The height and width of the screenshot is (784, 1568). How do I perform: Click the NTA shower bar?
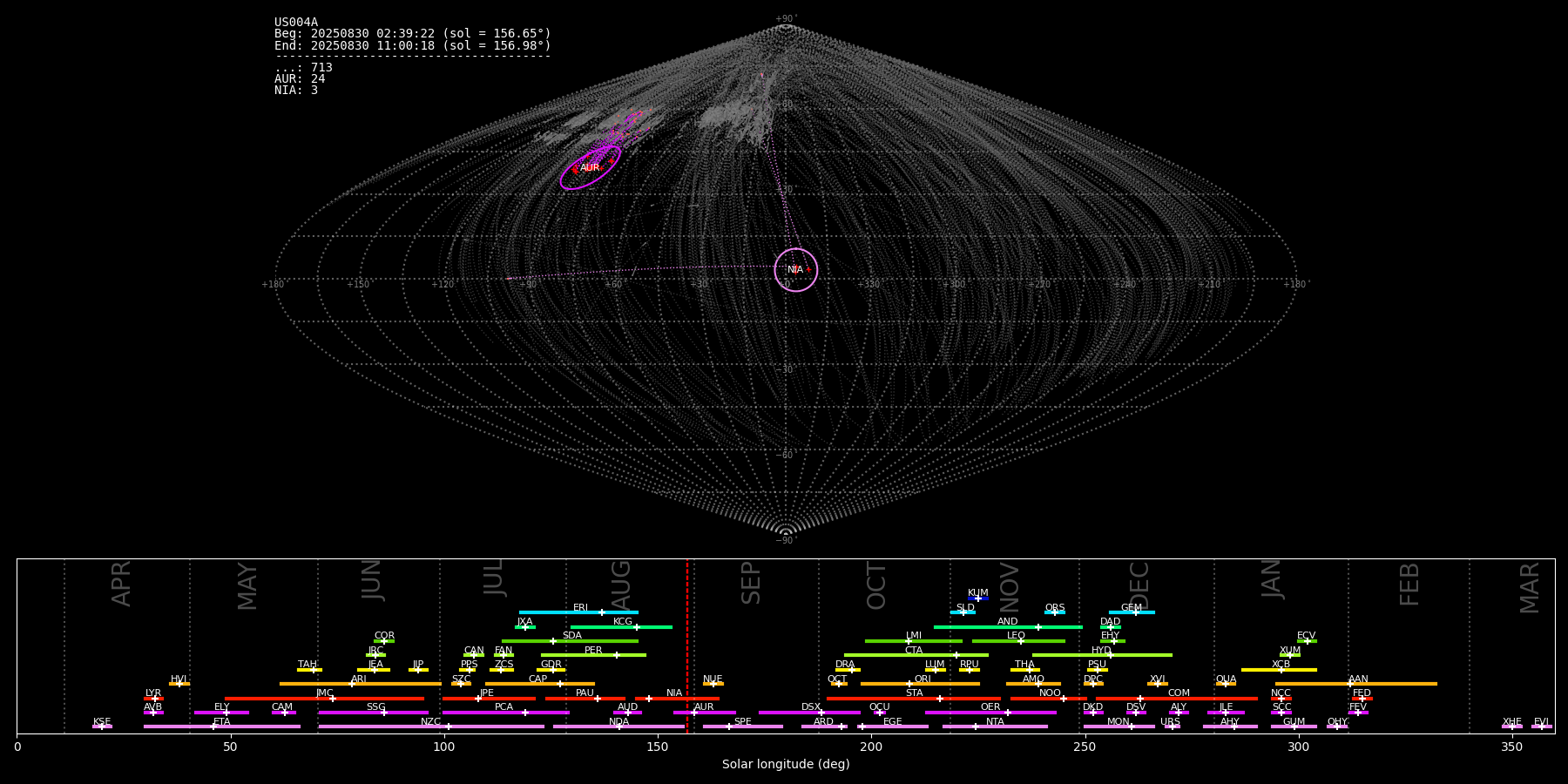tap(995, 727)
